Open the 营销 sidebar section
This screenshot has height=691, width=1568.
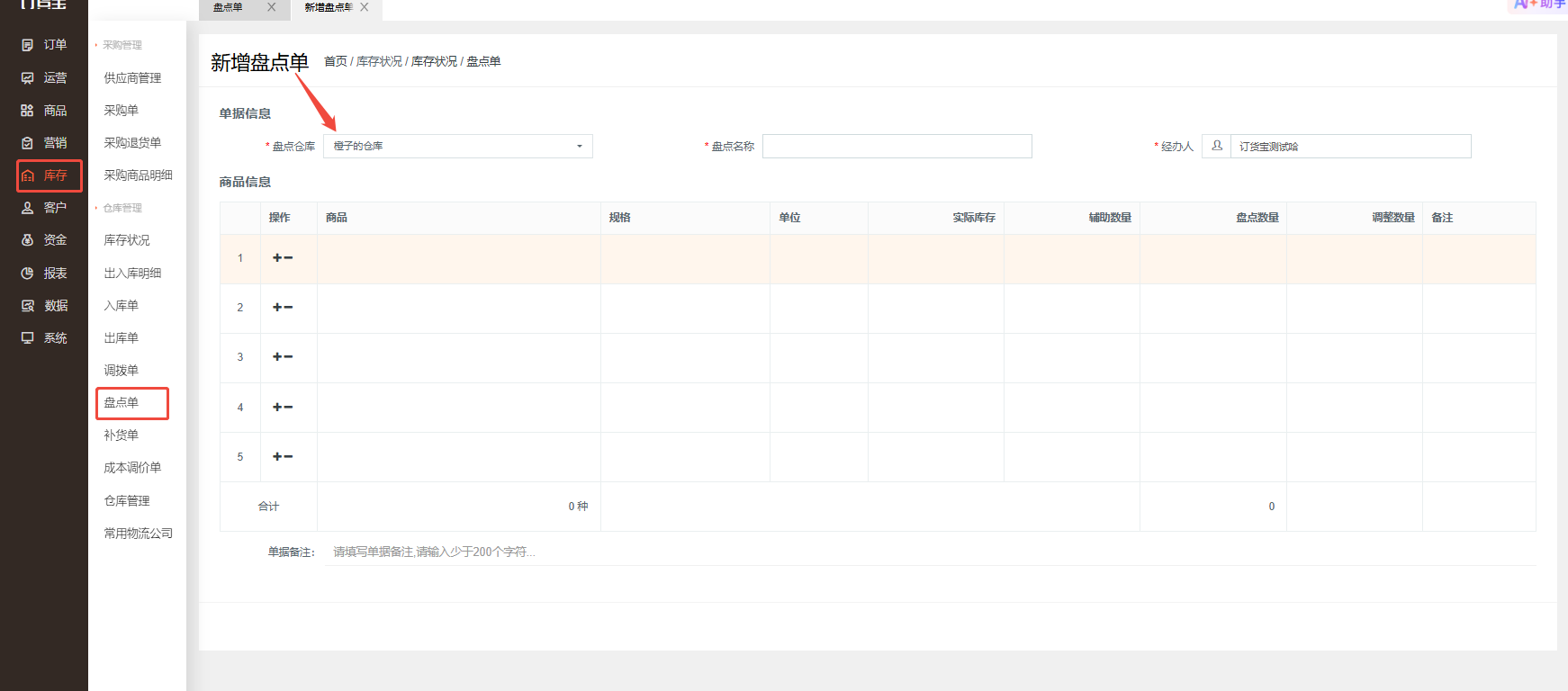(x=44, y=143)
